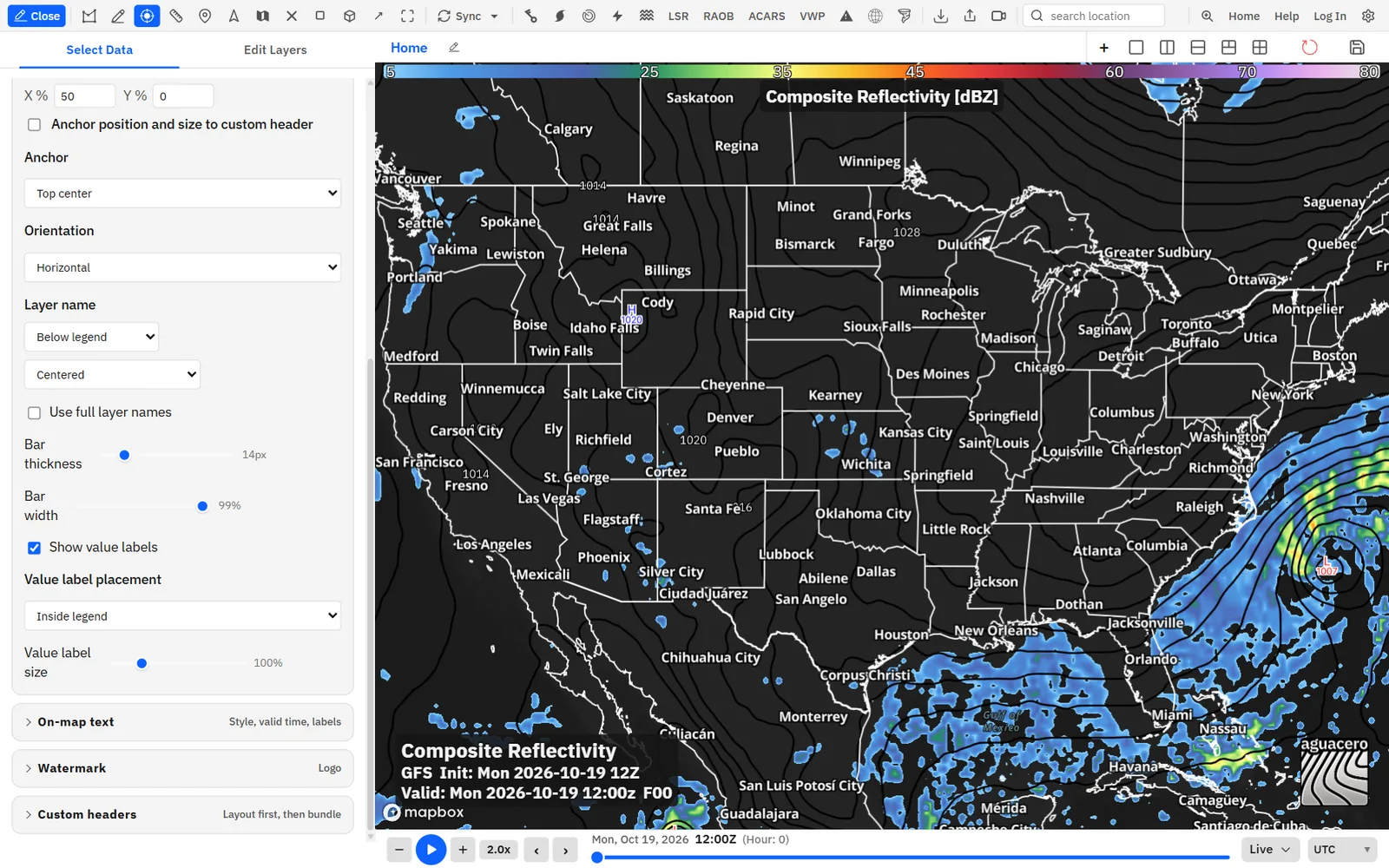Click the Log In link

tap(1329, 16)
